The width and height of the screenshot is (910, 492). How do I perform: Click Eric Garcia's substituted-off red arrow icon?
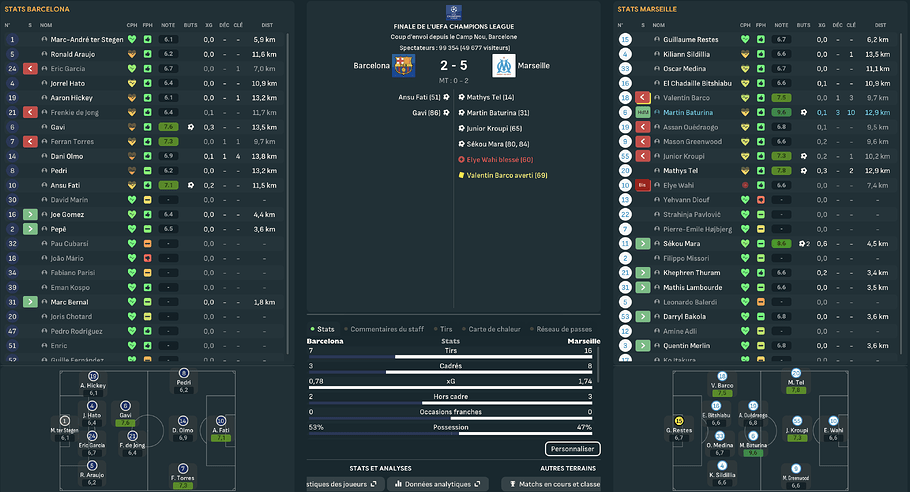30,68
